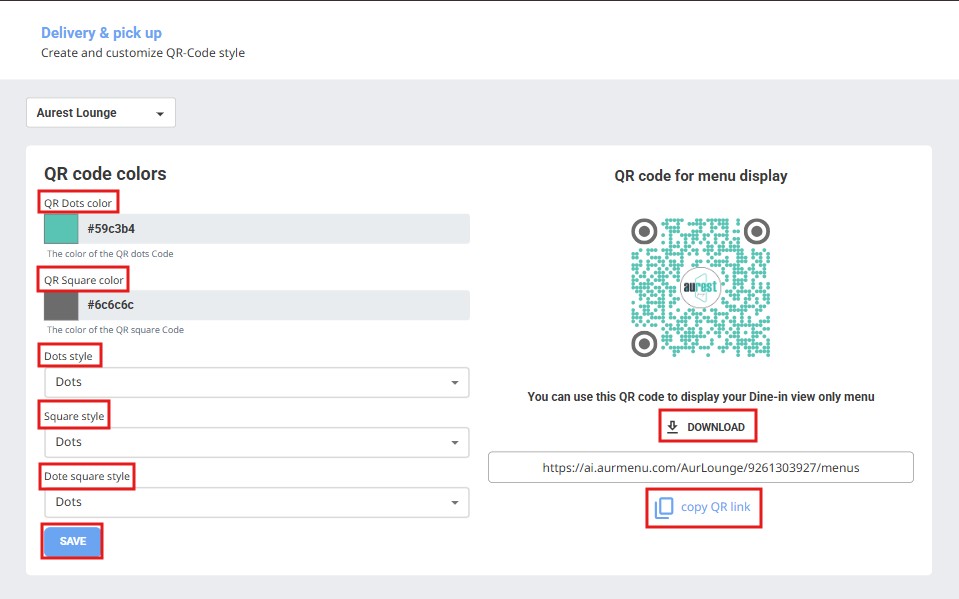This screenshot has width=959, height=599.
Task: Click the download arrow icon
Action: 673,427
